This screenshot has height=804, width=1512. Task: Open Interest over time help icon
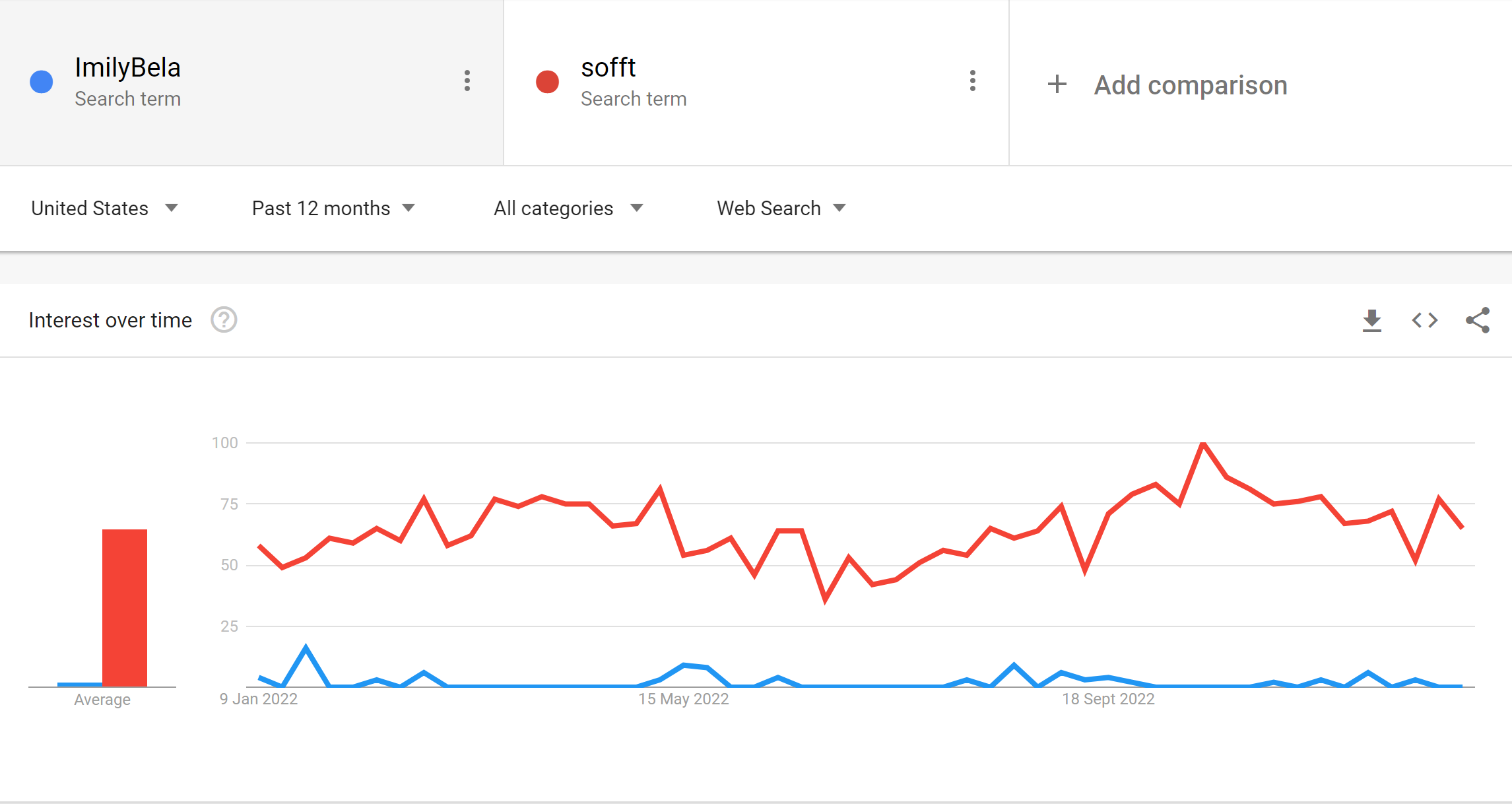pos(224,320)
